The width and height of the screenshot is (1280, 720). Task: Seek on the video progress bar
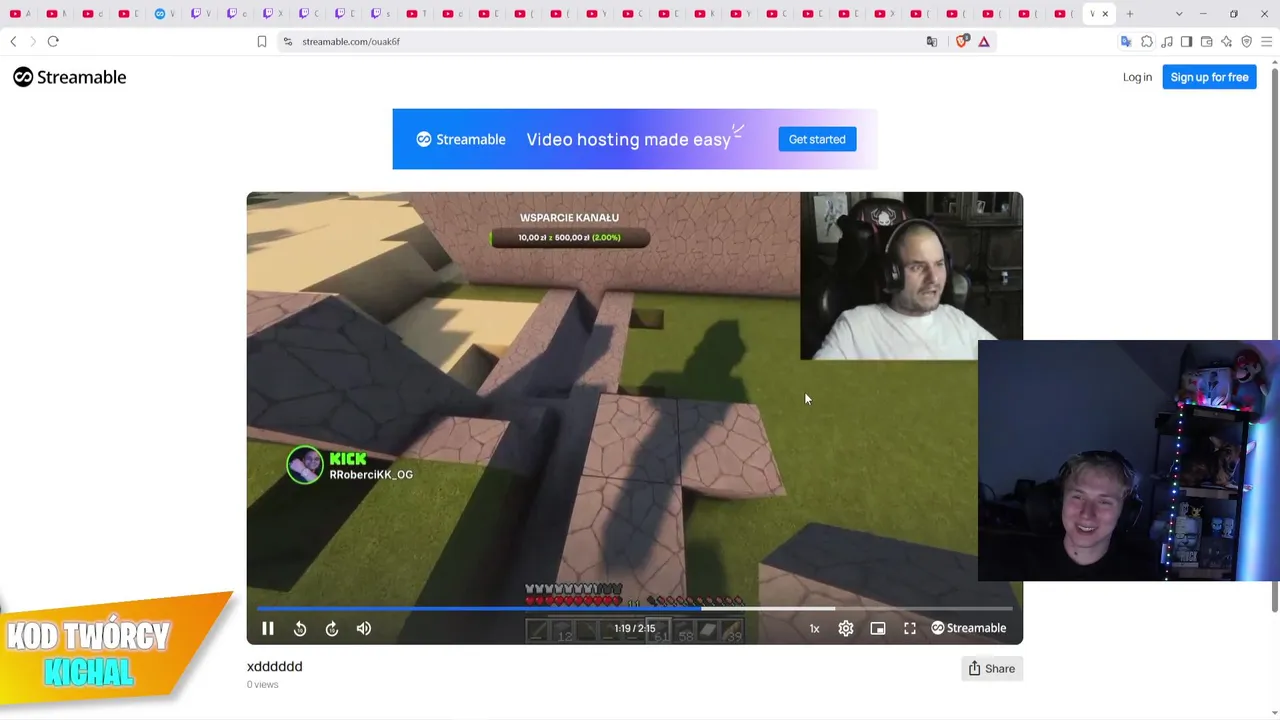pos(635,608)
